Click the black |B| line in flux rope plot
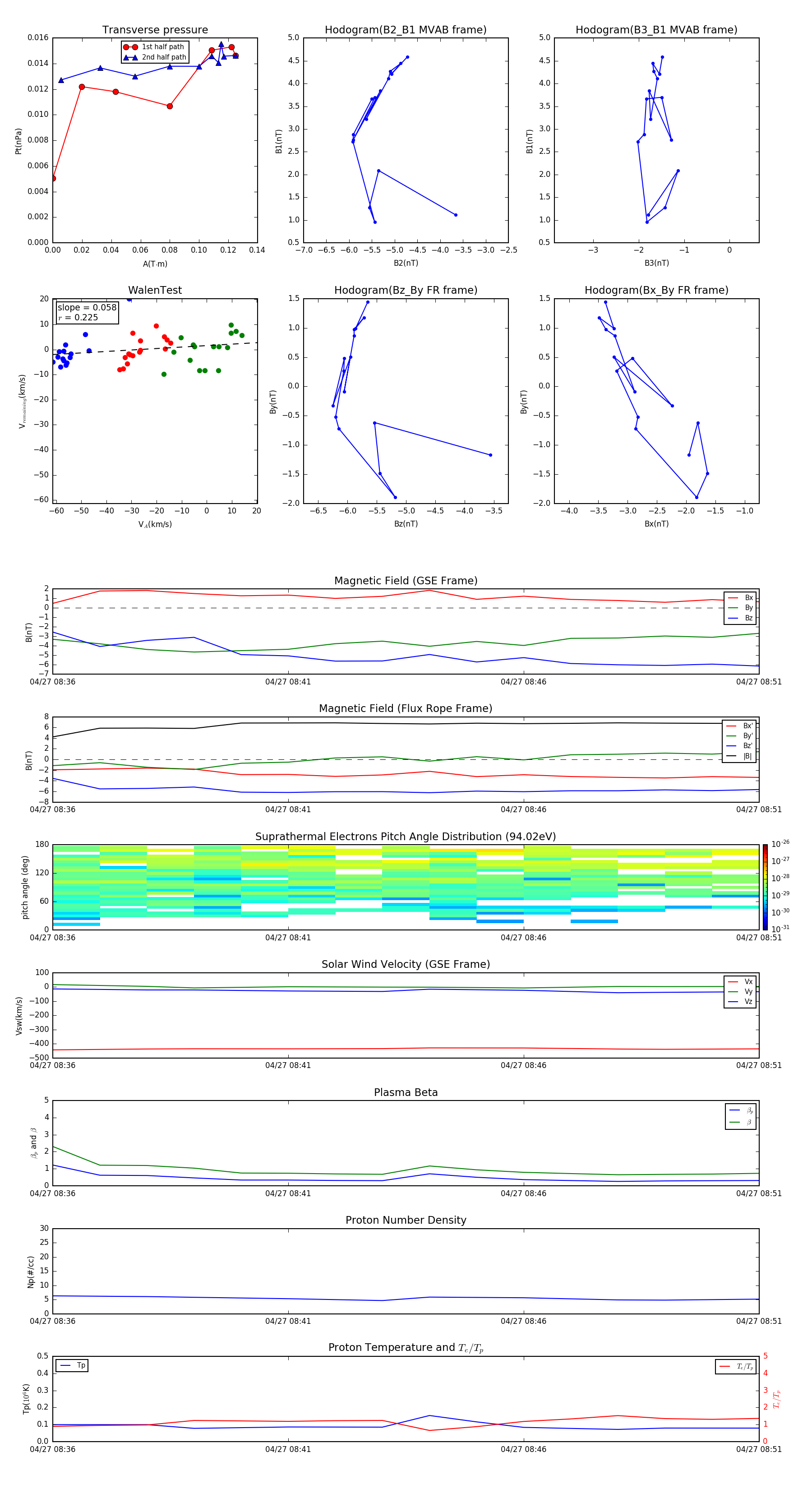812x1489 pixels. [x=405, y=723]
